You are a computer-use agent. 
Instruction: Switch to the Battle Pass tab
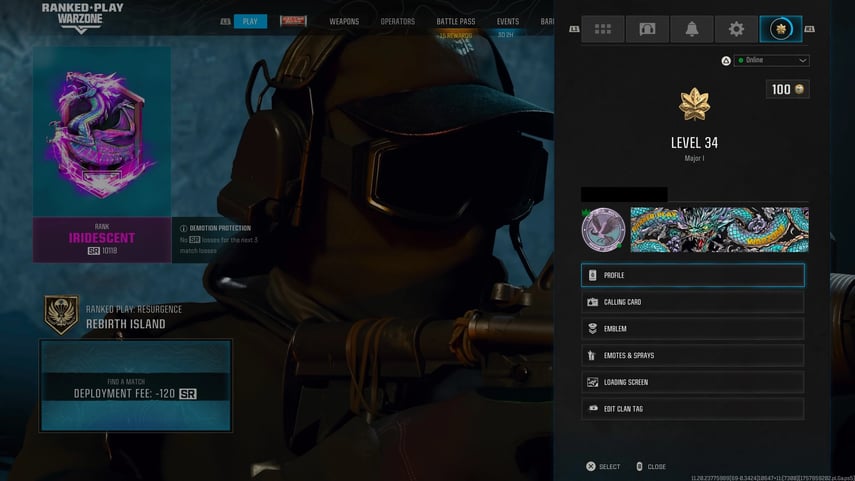[x=456, y=21]
